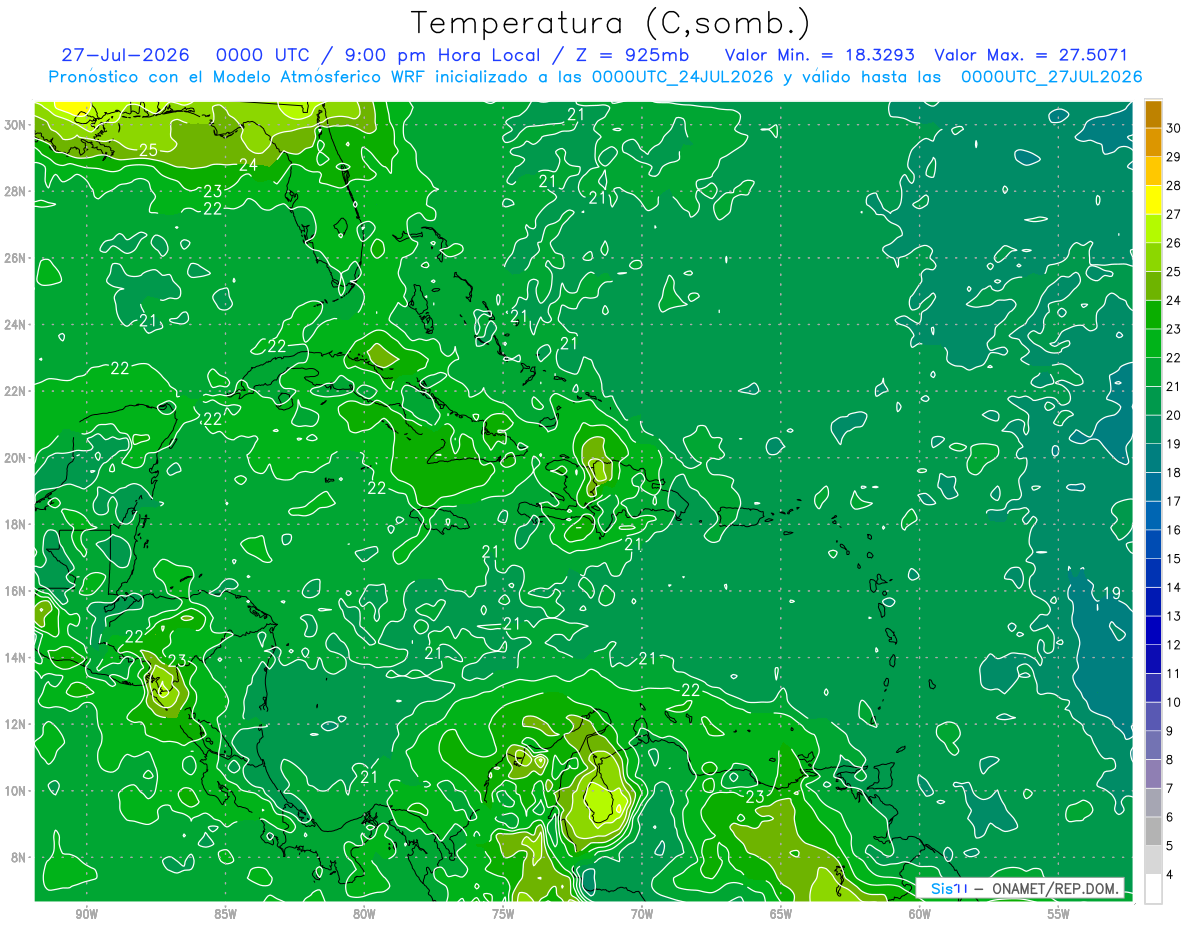Select the '28N' latitude axis label
Image resolution: width=1200 pixels, height=927 pixels.
(x=17, y=191)
